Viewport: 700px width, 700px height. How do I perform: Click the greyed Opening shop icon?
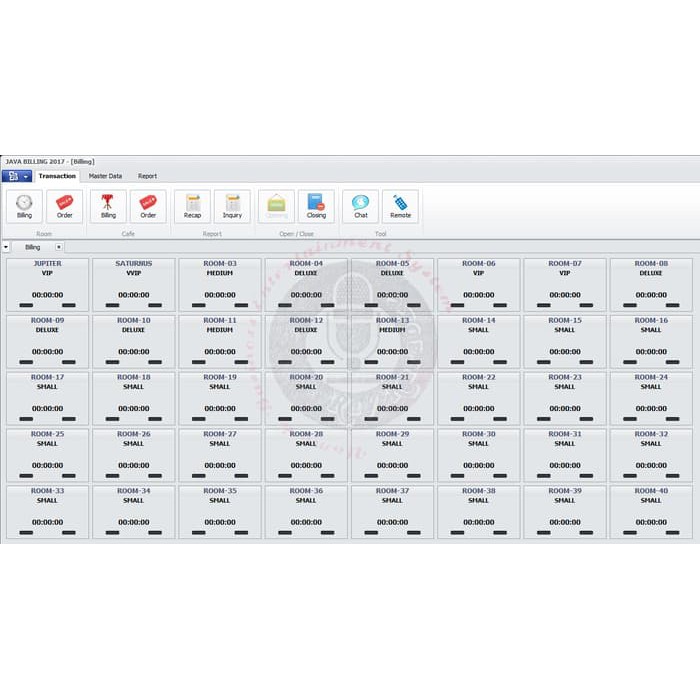(x=276, y=206)
